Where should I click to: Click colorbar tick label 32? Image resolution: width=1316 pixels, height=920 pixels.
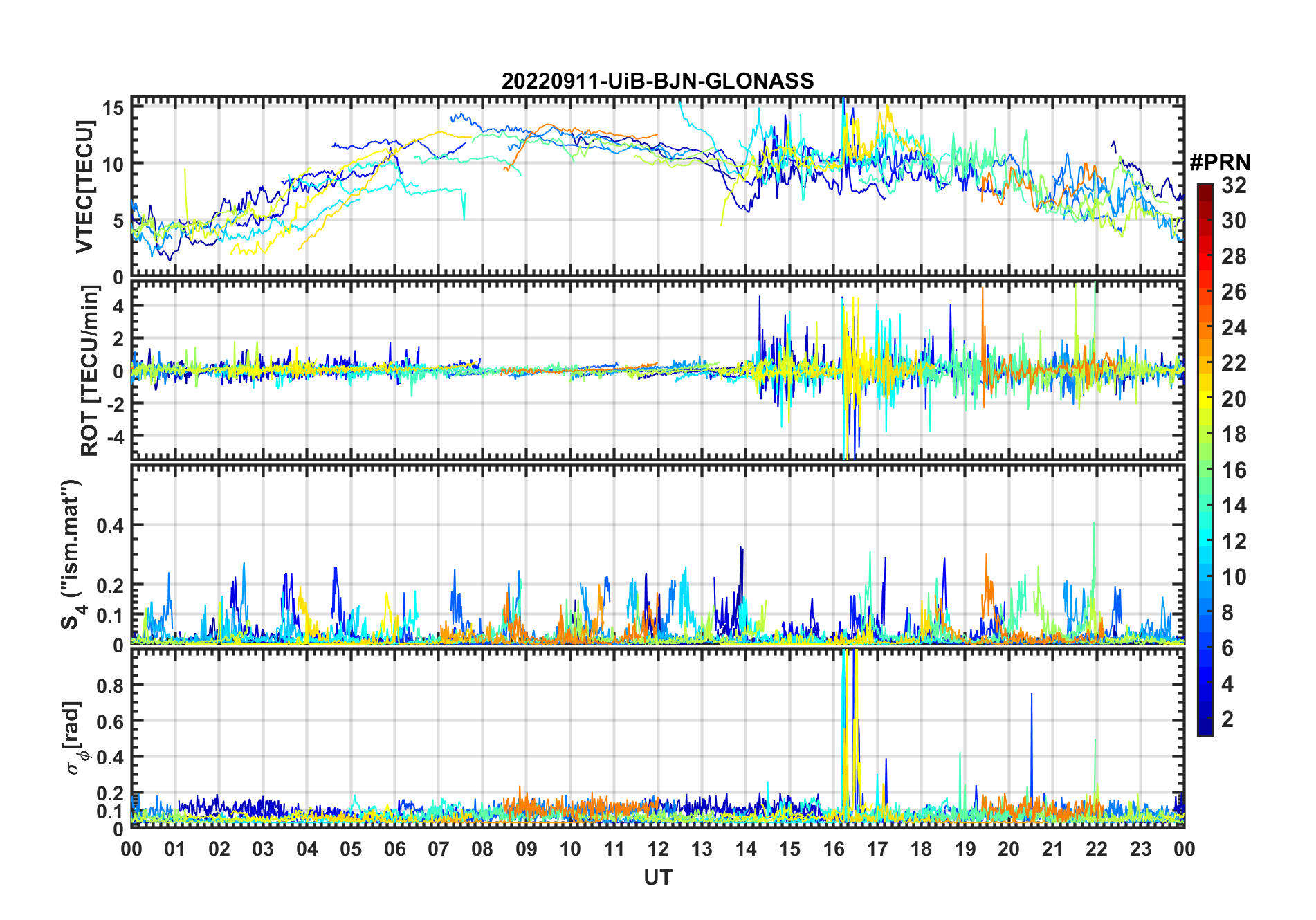coord(1234,185)
